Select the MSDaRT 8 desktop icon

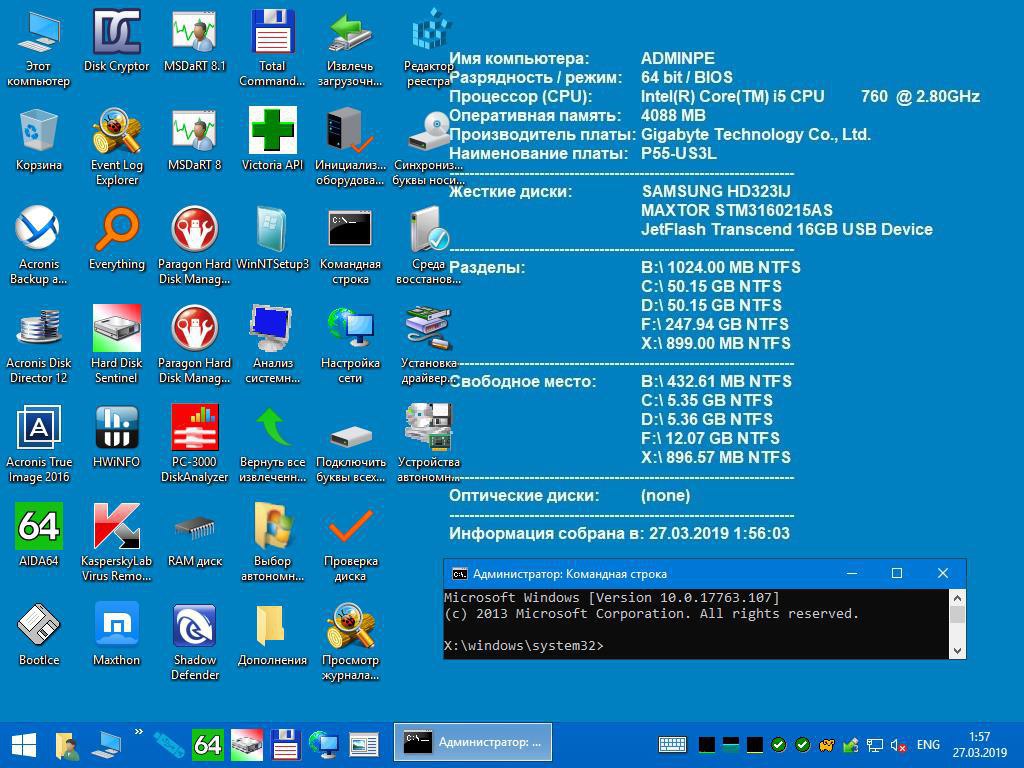pyautogui.click(x=195, y=139)
